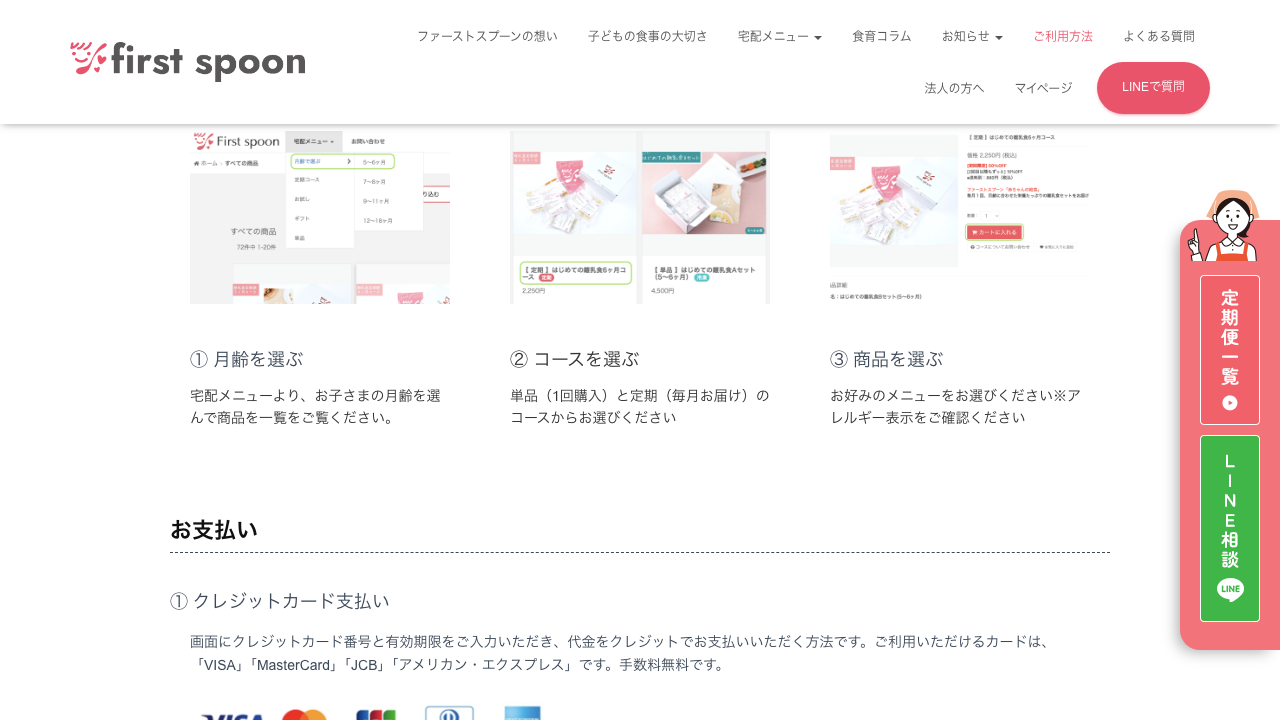Click the heading ② コースを選ぶ
The image size is (1280, 720).
574,359
